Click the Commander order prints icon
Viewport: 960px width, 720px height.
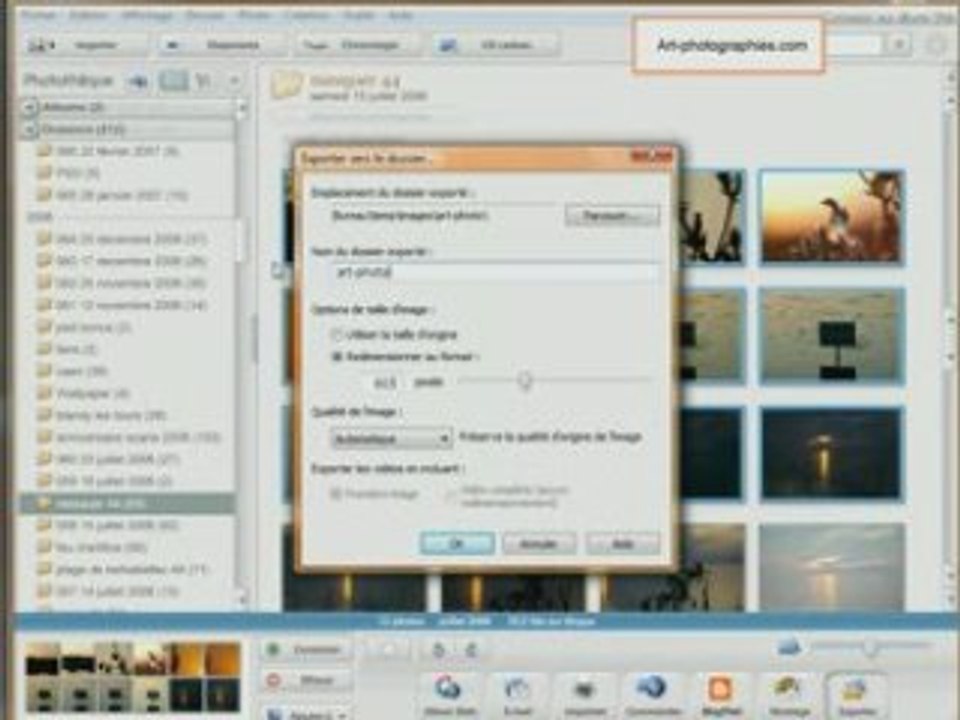pos(651,687)
